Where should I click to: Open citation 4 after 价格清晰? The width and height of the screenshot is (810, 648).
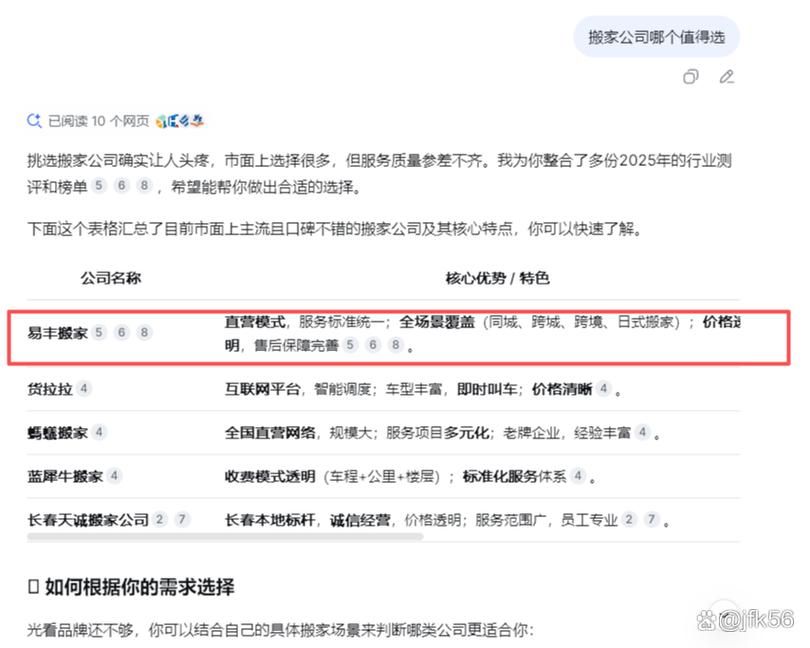[x=603, y=388]
